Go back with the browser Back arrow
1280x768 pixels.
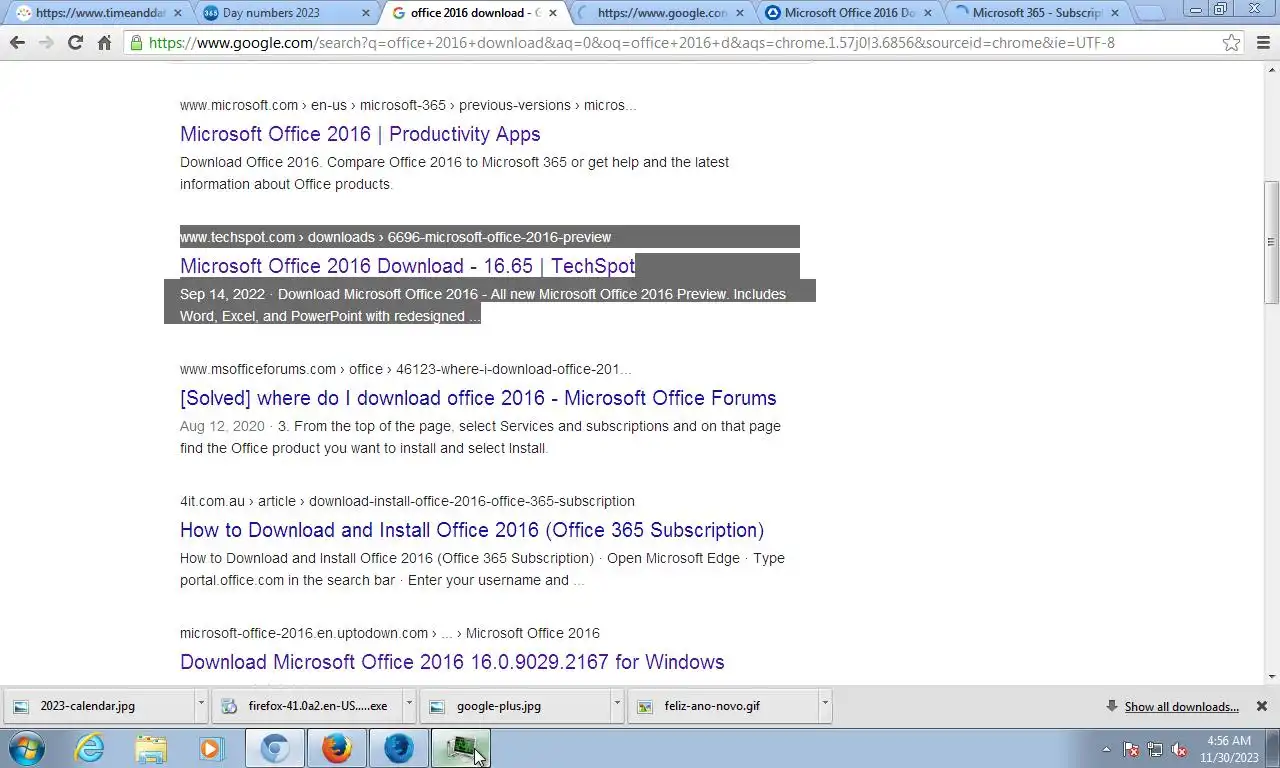click(17, 43)
